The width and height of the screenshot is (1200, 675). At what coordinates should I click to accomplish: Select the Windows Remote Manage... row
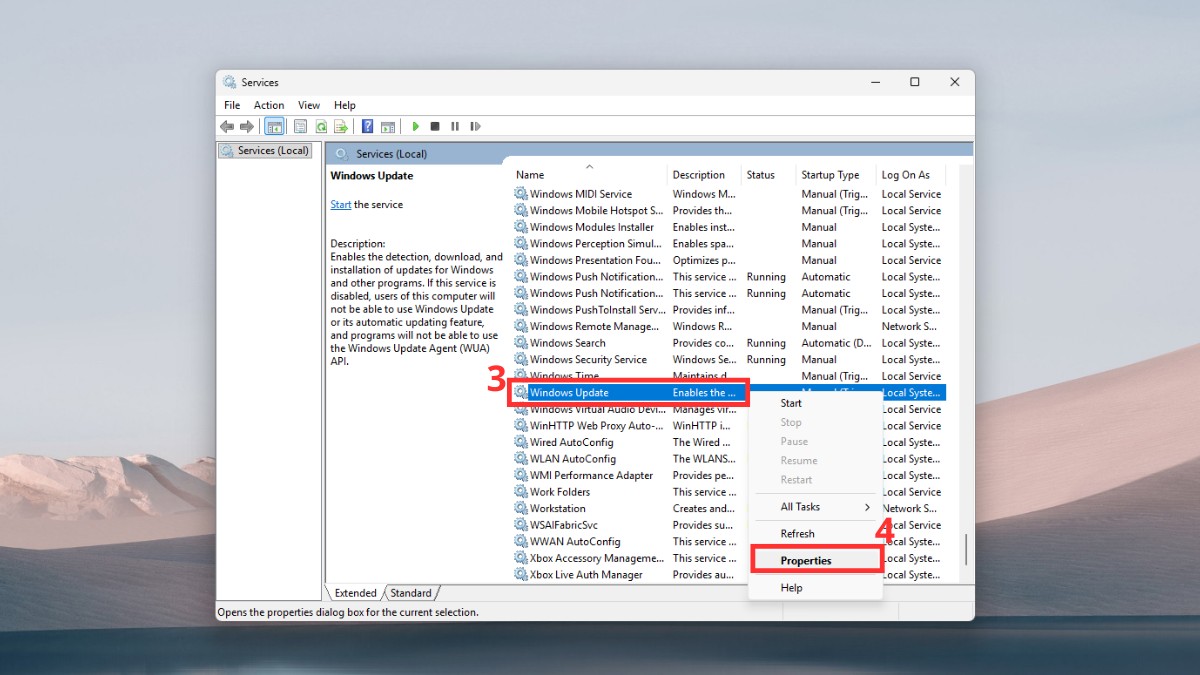pos(728,326)
